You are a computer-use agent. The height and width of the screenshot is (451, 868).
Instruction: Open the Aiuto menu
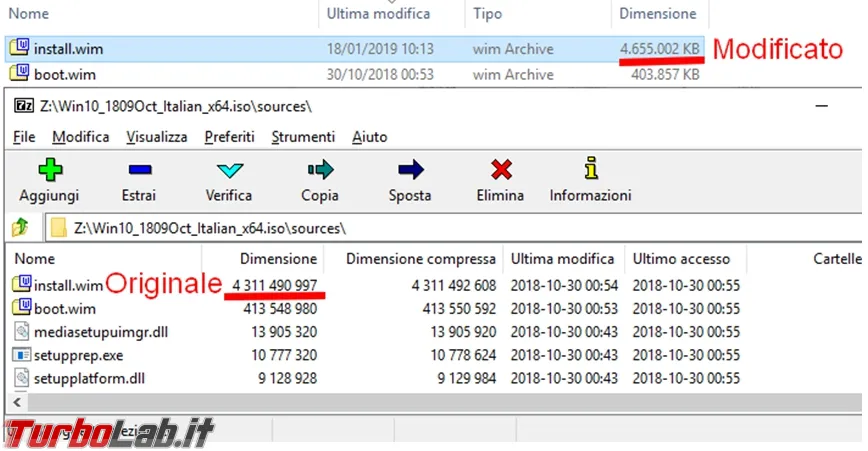[x=369, y=137]
